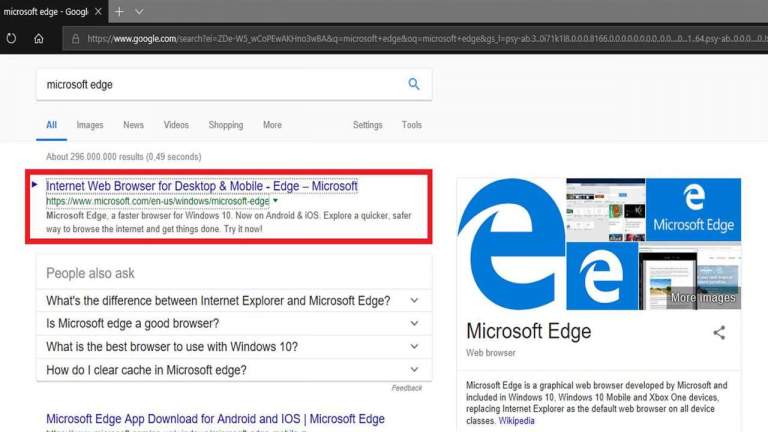Click the browser refresh icon
This screenshot has height=432, width=768.
click(x=11, y=38)
